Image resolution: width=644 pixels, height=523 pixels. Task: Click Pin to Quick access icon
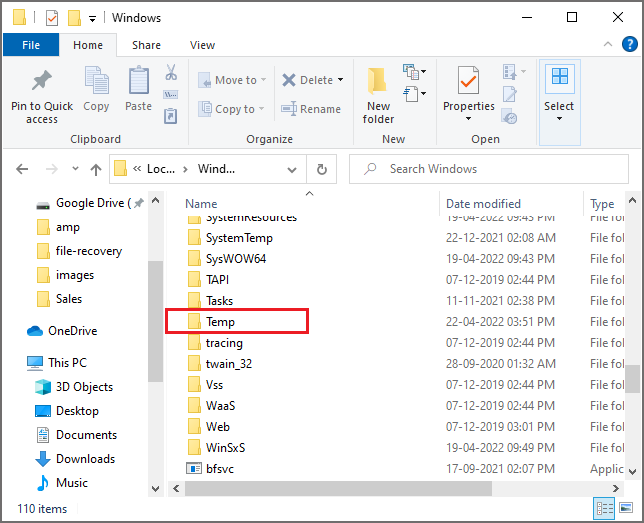41,81
